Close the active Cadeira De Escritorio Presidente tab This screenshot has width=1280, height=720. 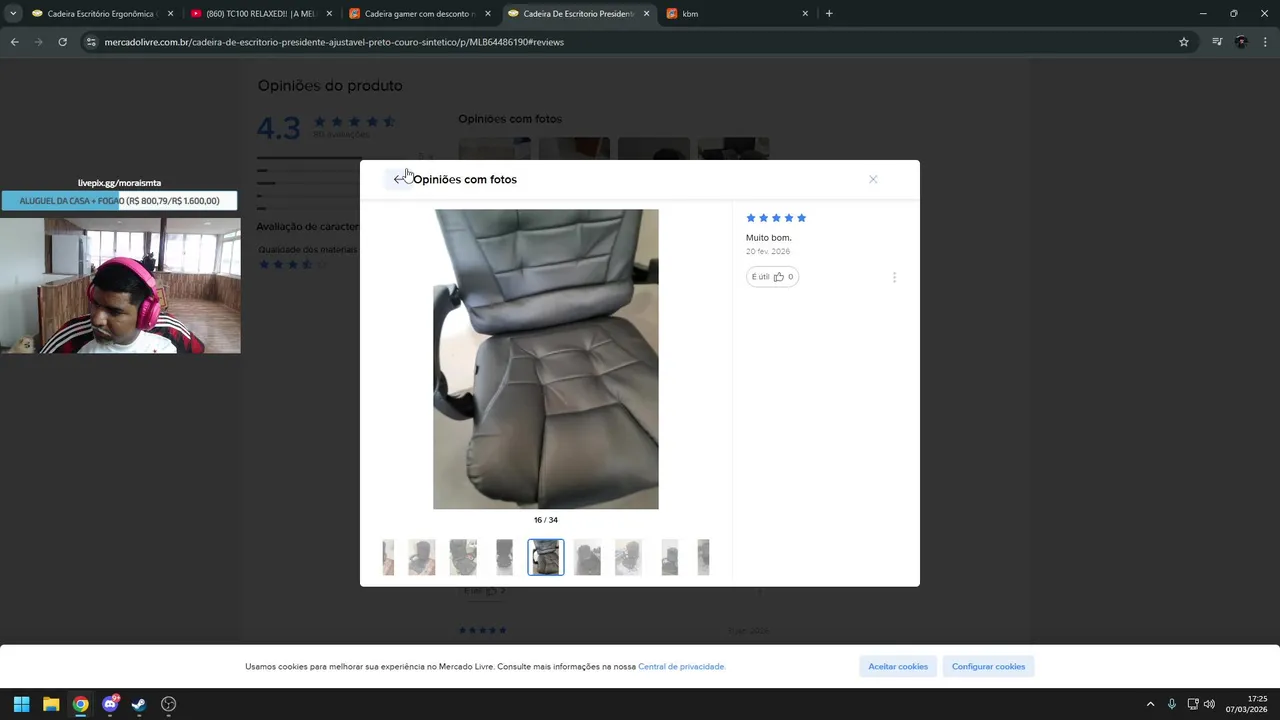[x=646, y=14]
